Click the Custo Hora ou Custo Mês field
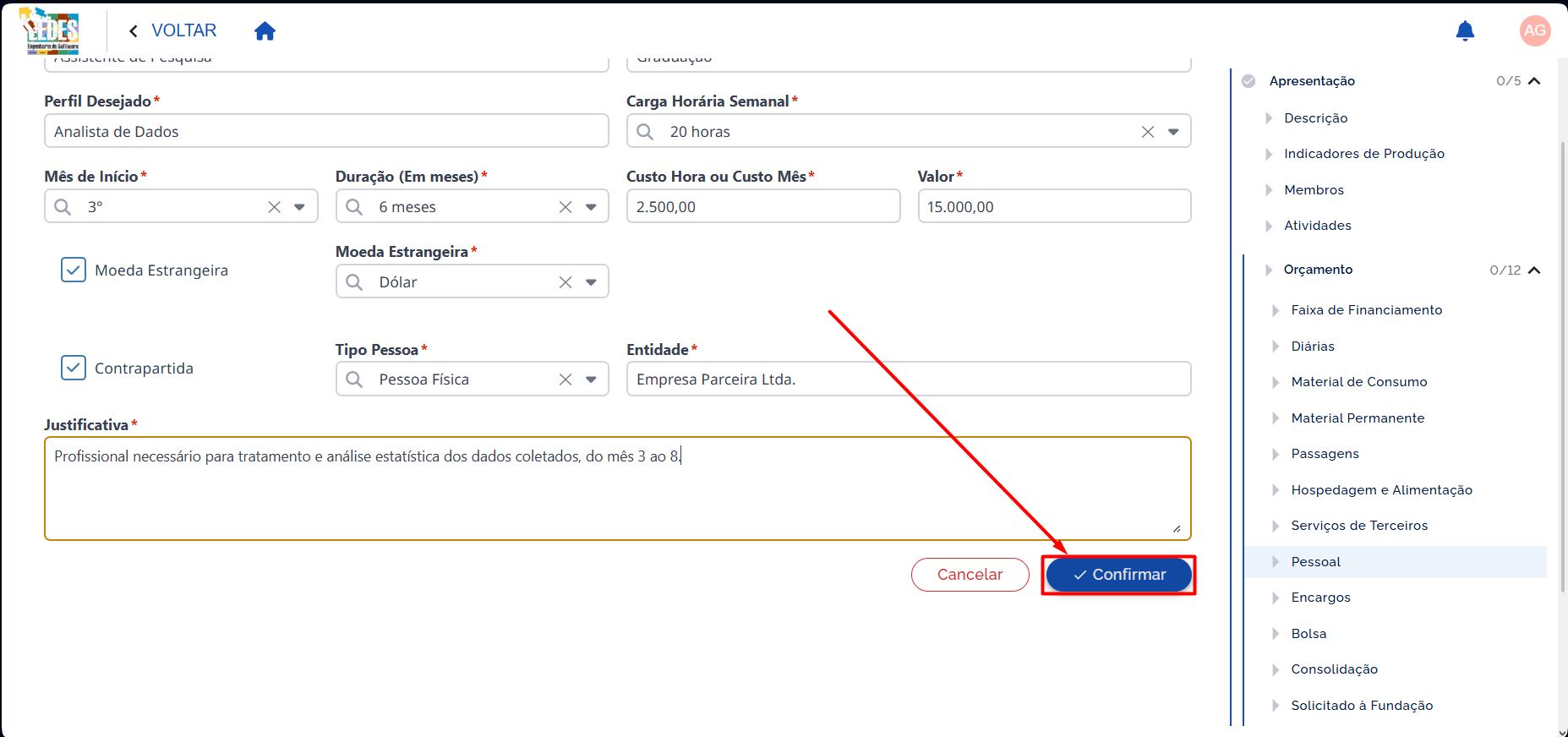This screenshot has height=737, width=1568. pyautogui.click(x=763, y=206)
